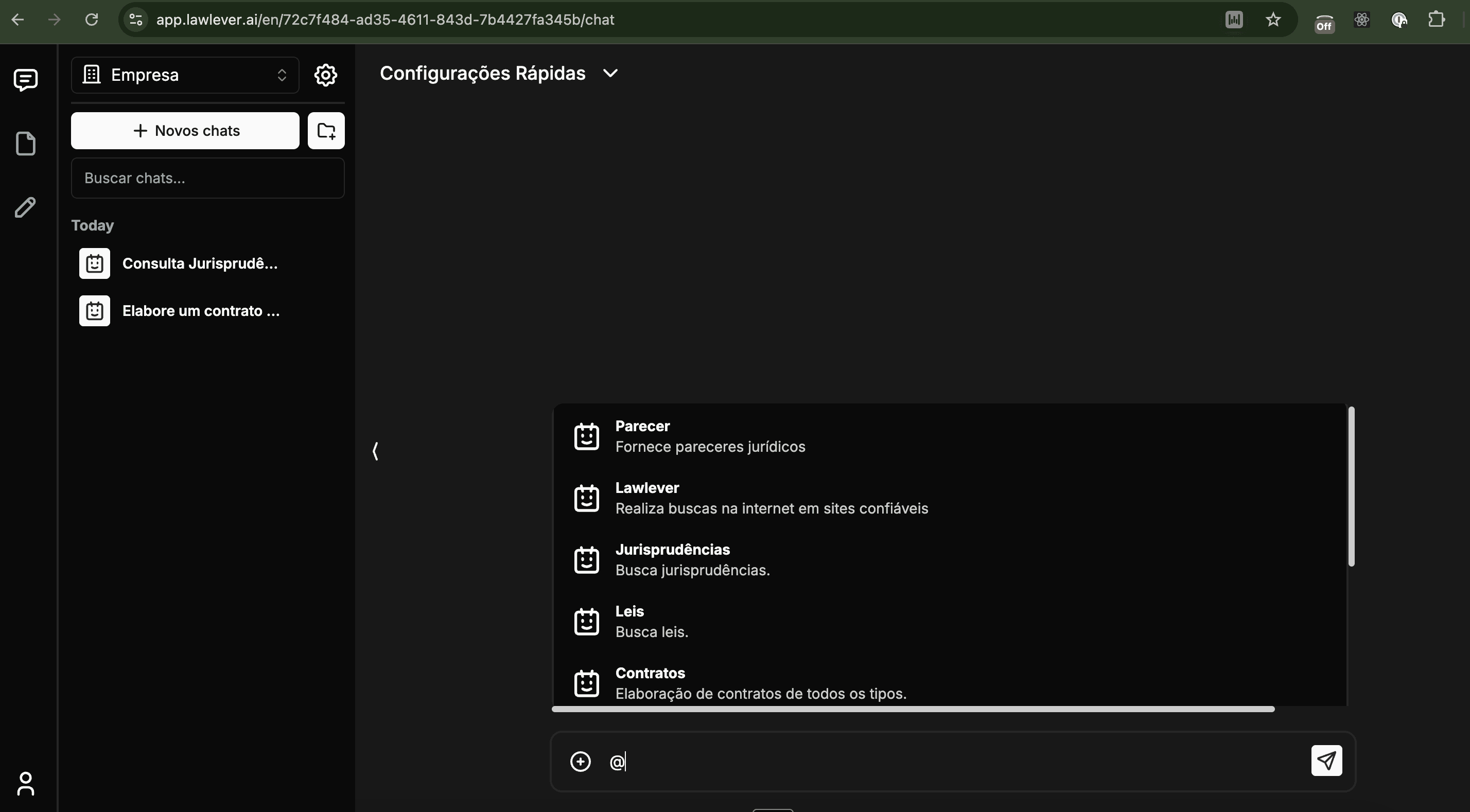The width and height of the screenshot is (1470, 812).
Task: Click the vertical scrollbar of assistants list
Action: click(1351, 486)
